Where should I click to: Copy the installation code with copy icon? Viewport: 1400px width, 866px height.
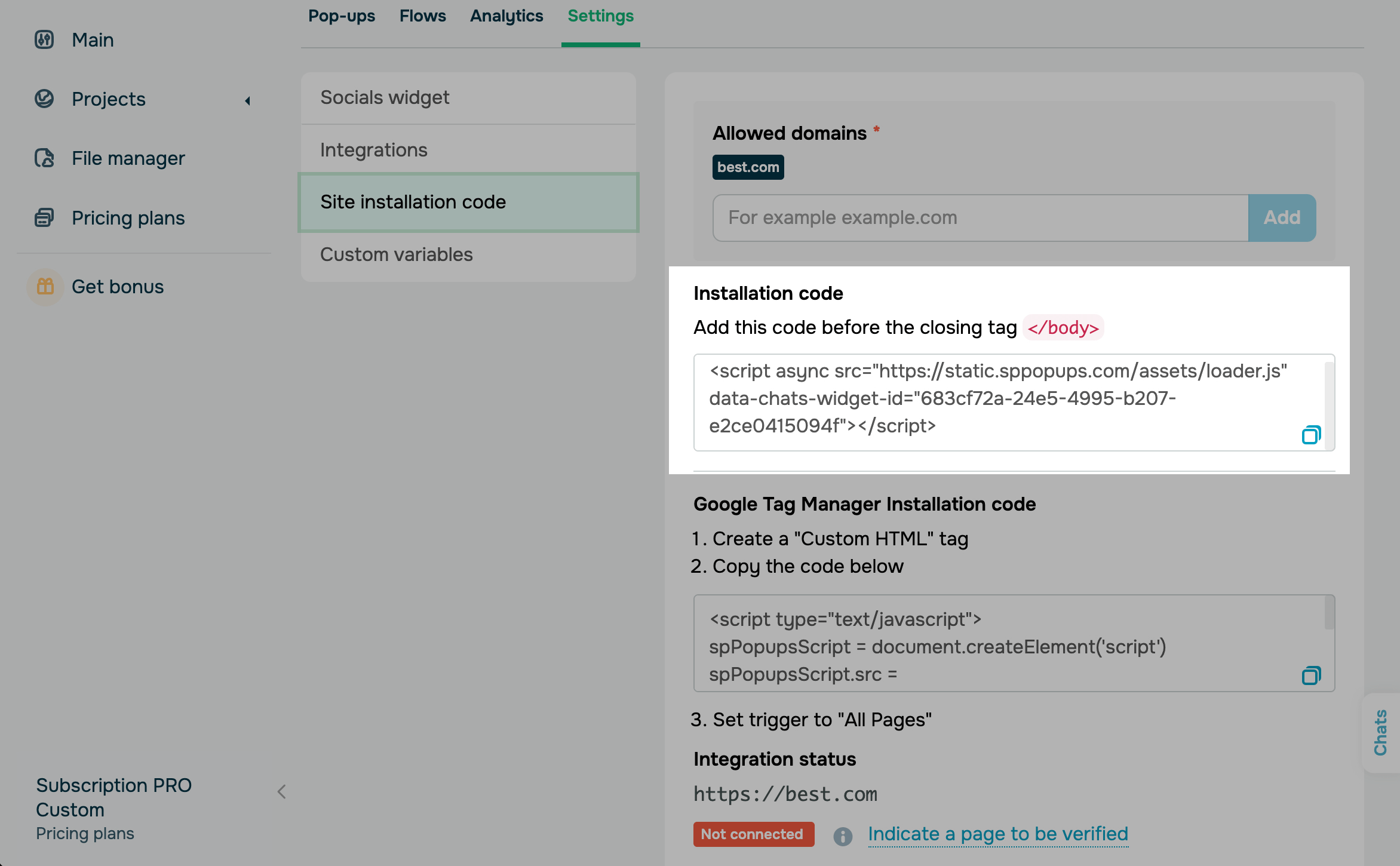pos(1310,435)
